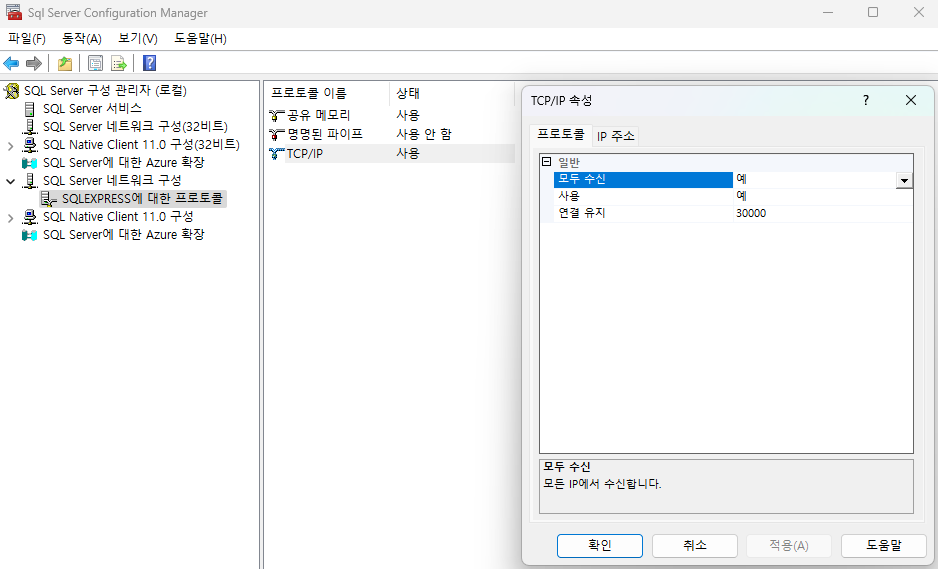Viewport: 938px width, 569px height.
Task: Click the SQLEXPRESS에 대한 프로토콜 icon
Action: pyautogui.click(x=48, y=199)
